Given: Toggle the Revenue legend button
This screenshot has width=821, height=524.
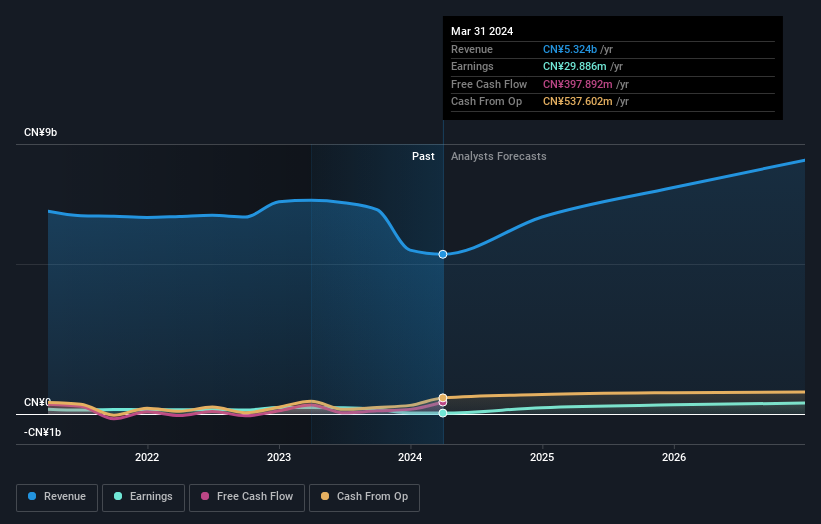Looking at the screenshot, I should pyautogui.click(x=57, y=497).
